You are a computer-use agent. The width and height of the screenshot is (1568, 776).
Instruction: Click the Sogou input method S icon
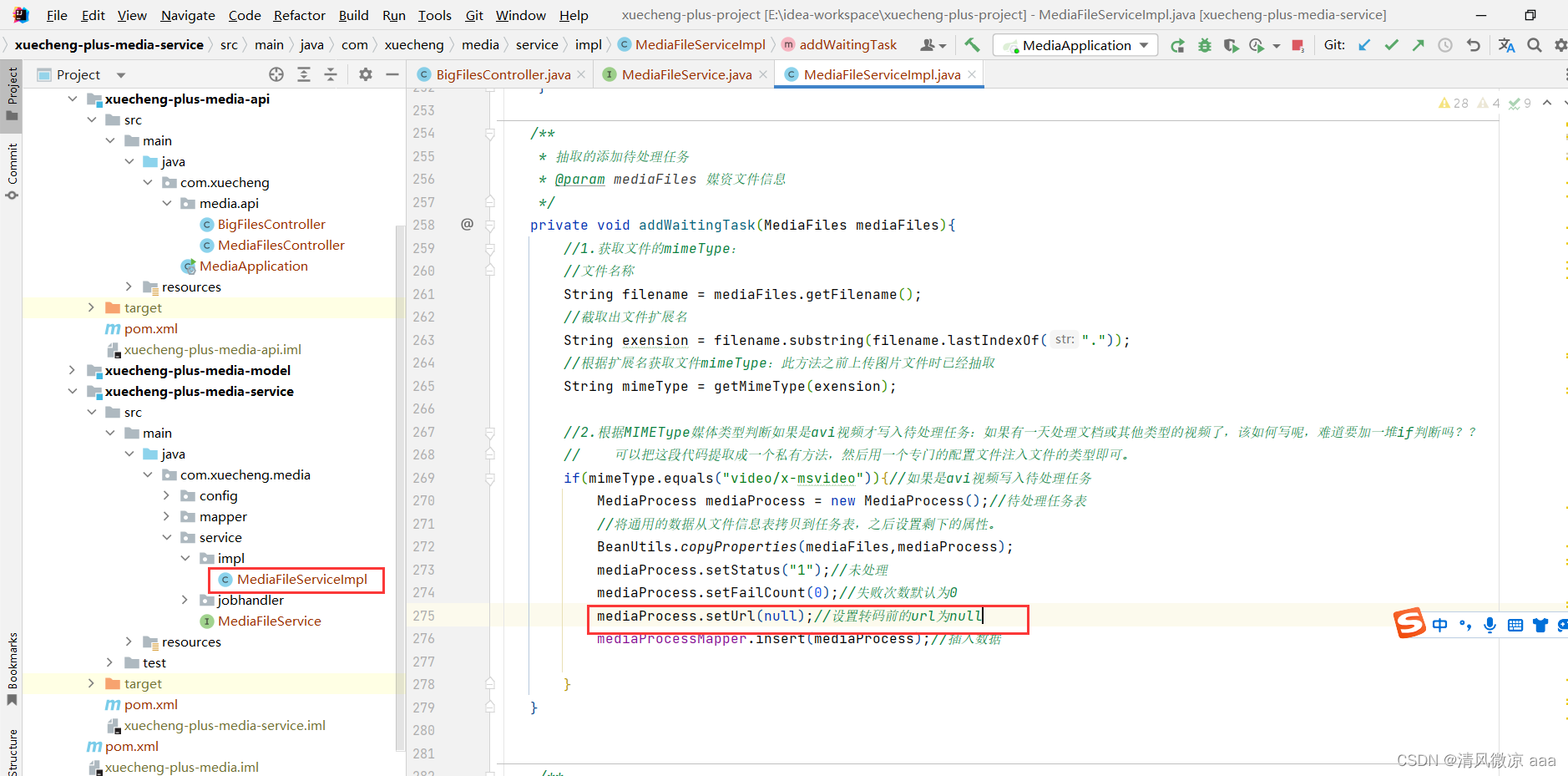point(1409,623)
